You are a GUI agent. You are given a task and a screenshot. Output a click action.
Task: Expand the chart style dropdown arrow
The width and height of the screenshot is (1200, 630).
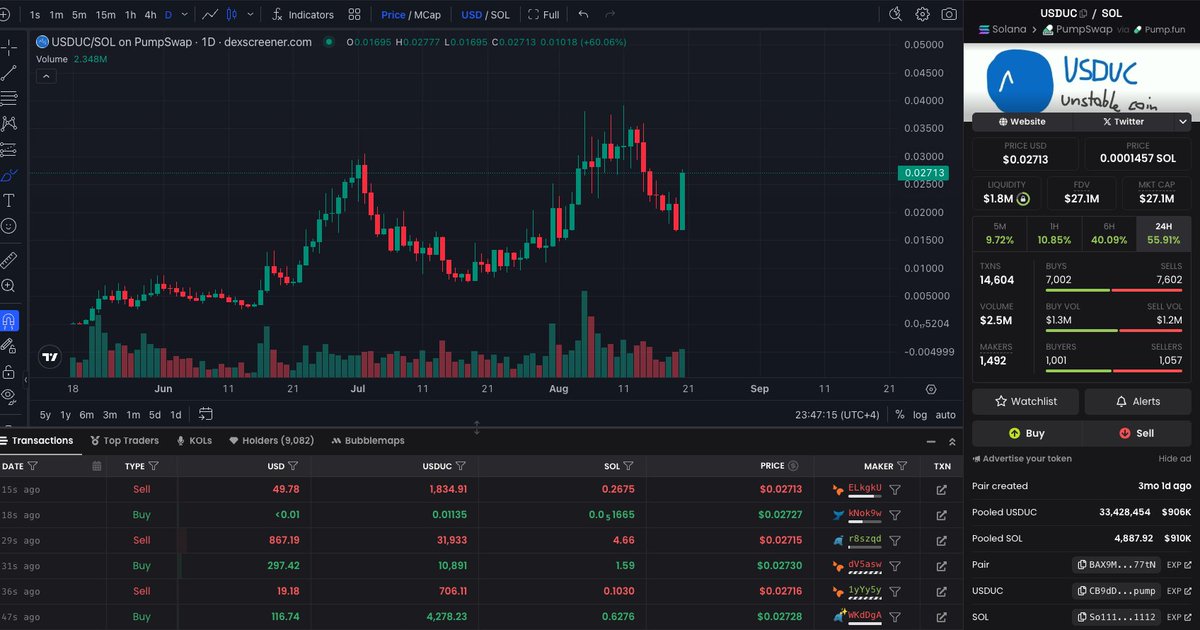click(x=249, y=15)
